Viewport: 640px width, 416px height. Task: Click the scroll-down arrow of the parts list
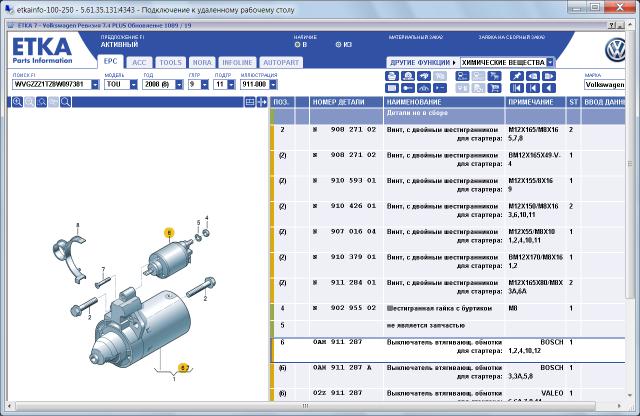[x=630, y=395]
